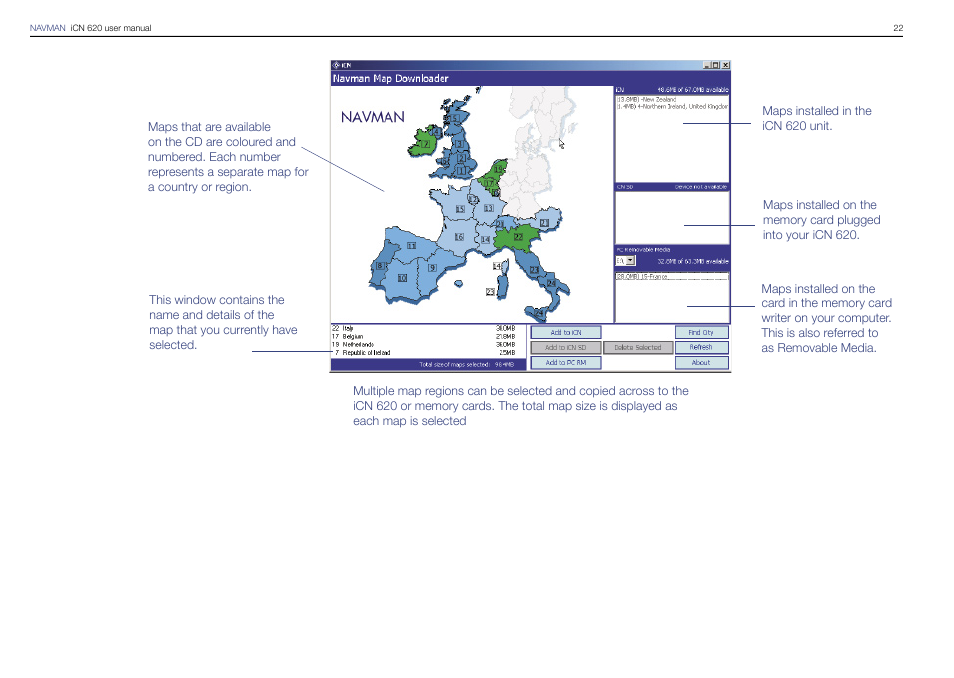The width and height of the screenshot is (954, 678).
Task: Click the Add to iCN button
Action: point(566,332)
